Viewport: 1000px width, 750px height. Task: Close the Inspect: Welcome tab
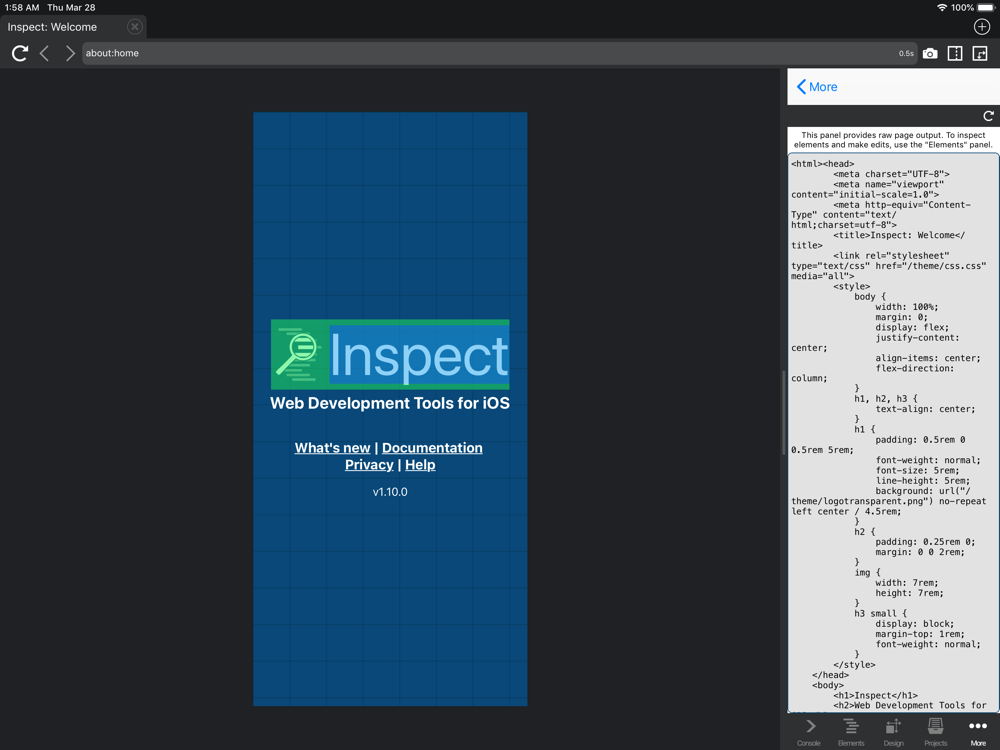[134, 27]
